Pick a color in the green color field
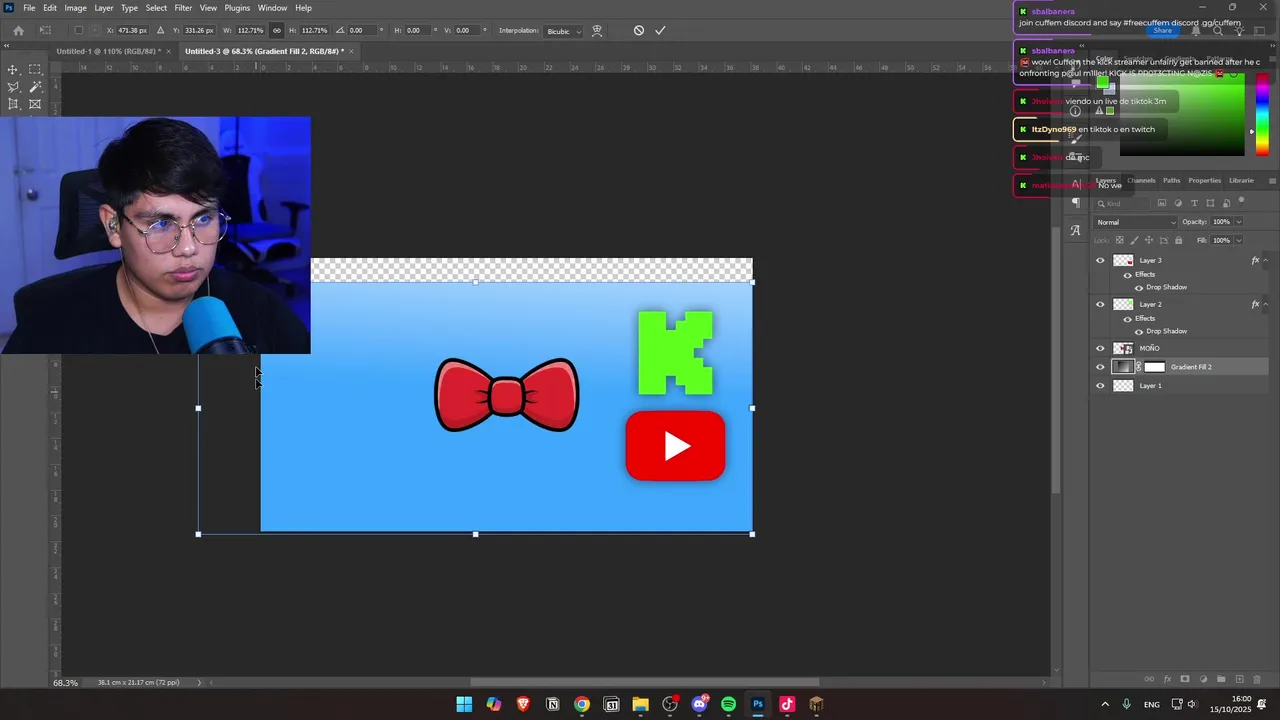Image resolution: width=1280 pixels, height=720 pixels. point(1182,115)
